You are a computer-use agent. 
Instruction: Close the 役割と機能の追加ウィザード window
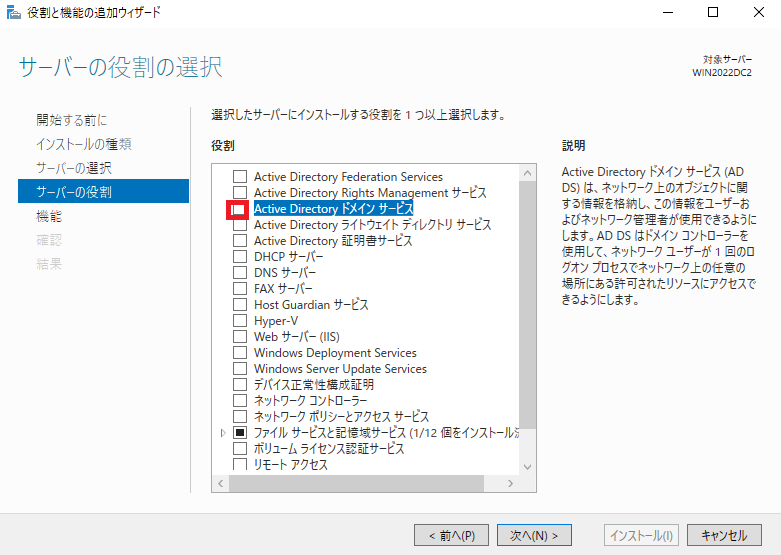pyautogui.click(x=759, y=12)
